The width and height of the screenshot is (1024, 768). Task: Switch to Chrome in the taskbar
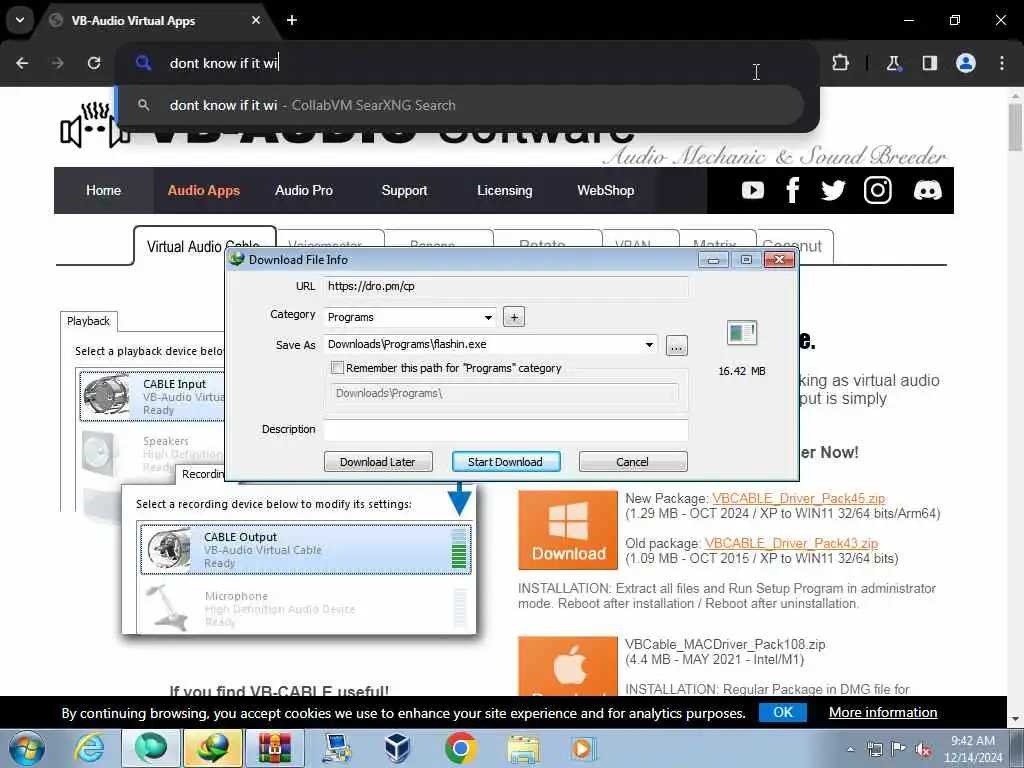pyautogui.click(x=460, y=748)
